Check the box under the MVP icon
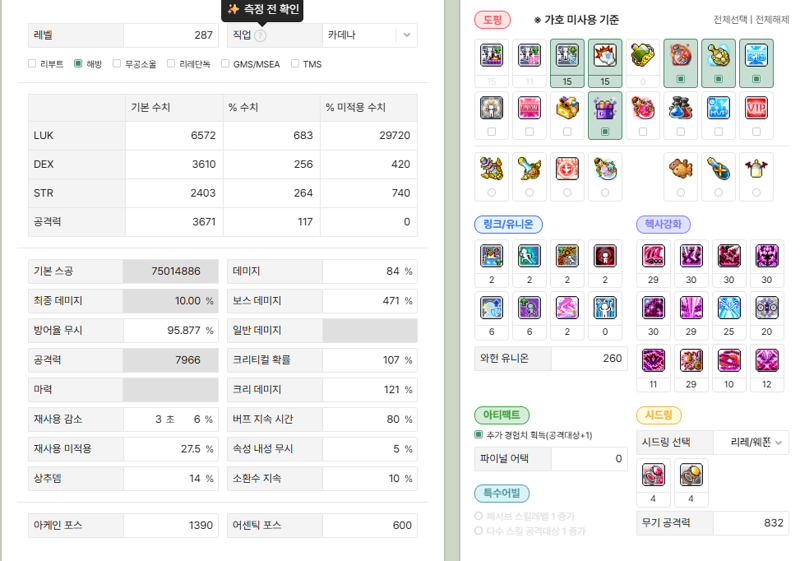 tap(718, 132)
